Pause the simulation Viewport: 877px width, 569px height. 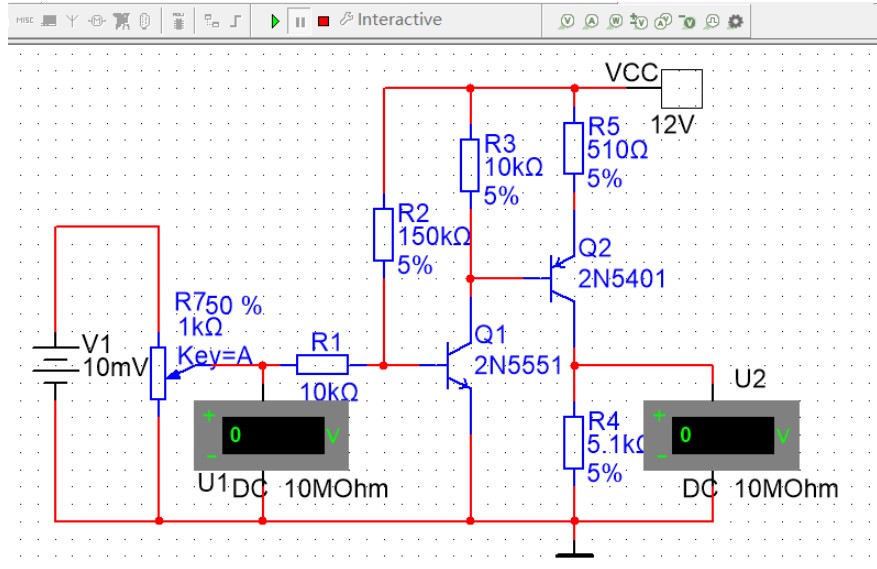click(x=300, y=20)
